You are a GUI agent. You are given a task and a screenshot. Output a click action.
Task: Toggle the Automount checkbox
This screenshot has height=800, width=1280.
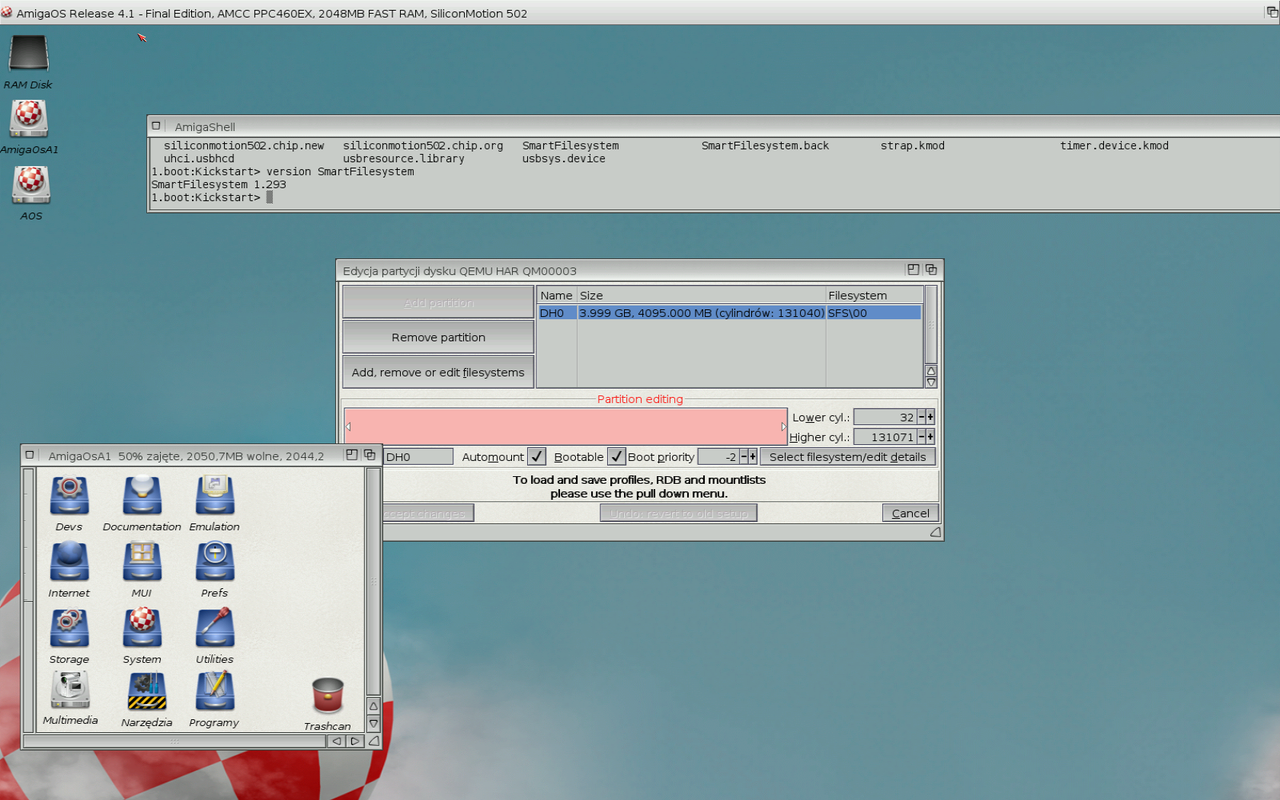(537, 456)
